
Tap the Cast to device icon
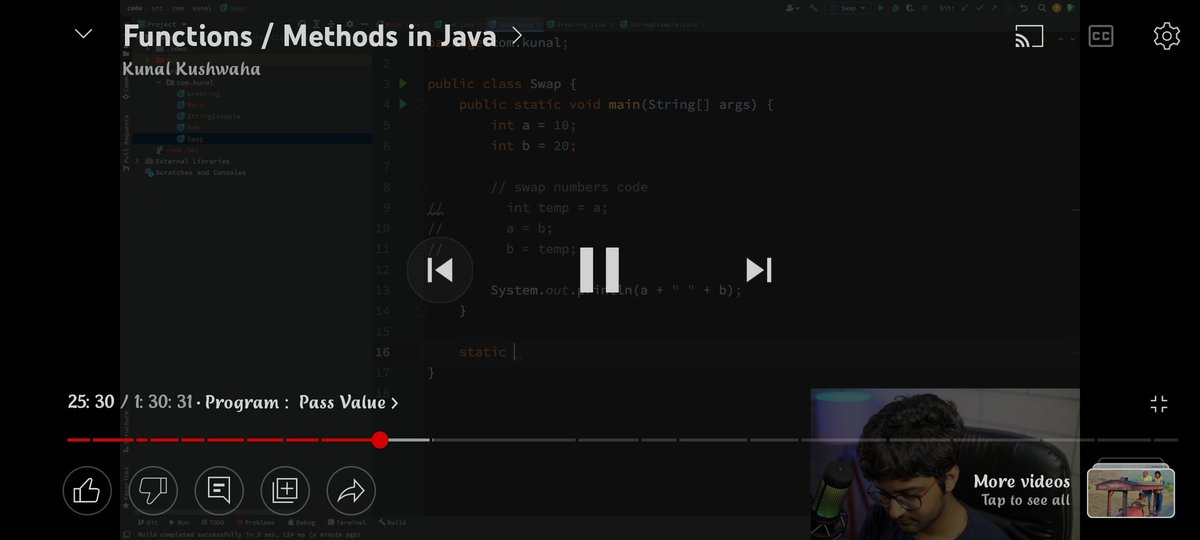tap(1029, 37)
